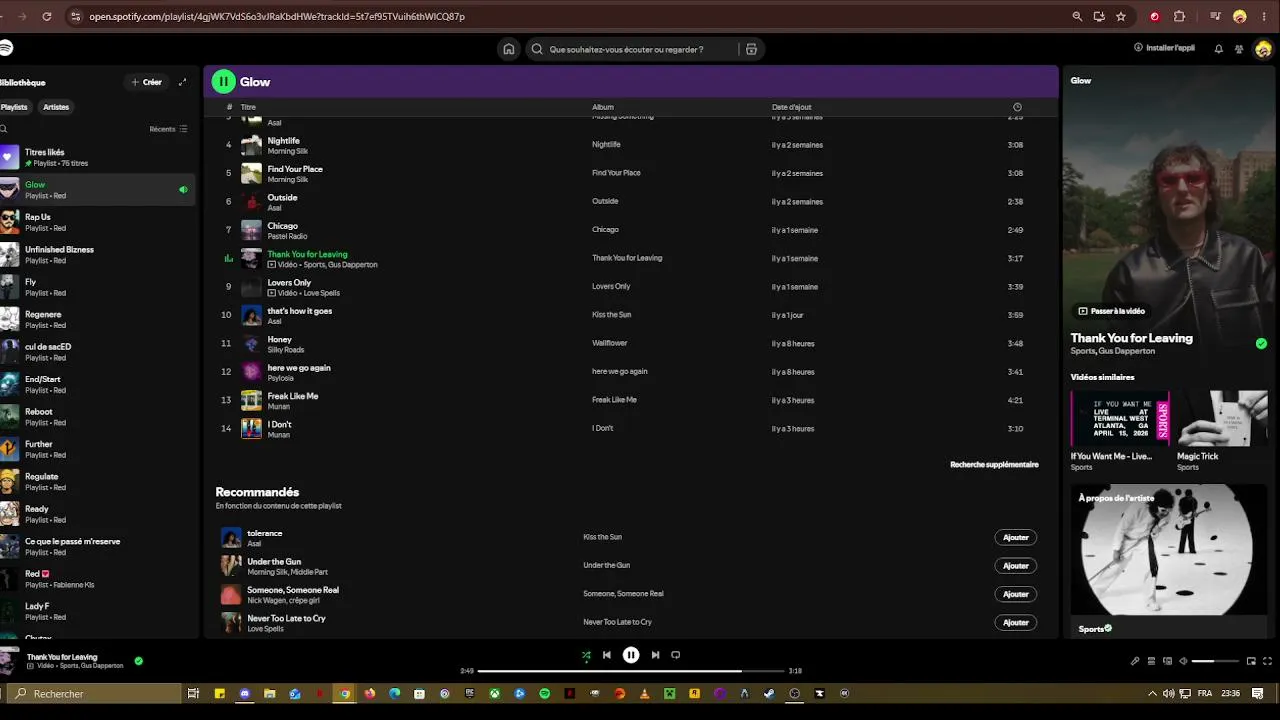Search in library with magnifier icon
Image resolution: width=1280 pixels, height=720 pixels.
pyautogui.click(x=4, y=129)
